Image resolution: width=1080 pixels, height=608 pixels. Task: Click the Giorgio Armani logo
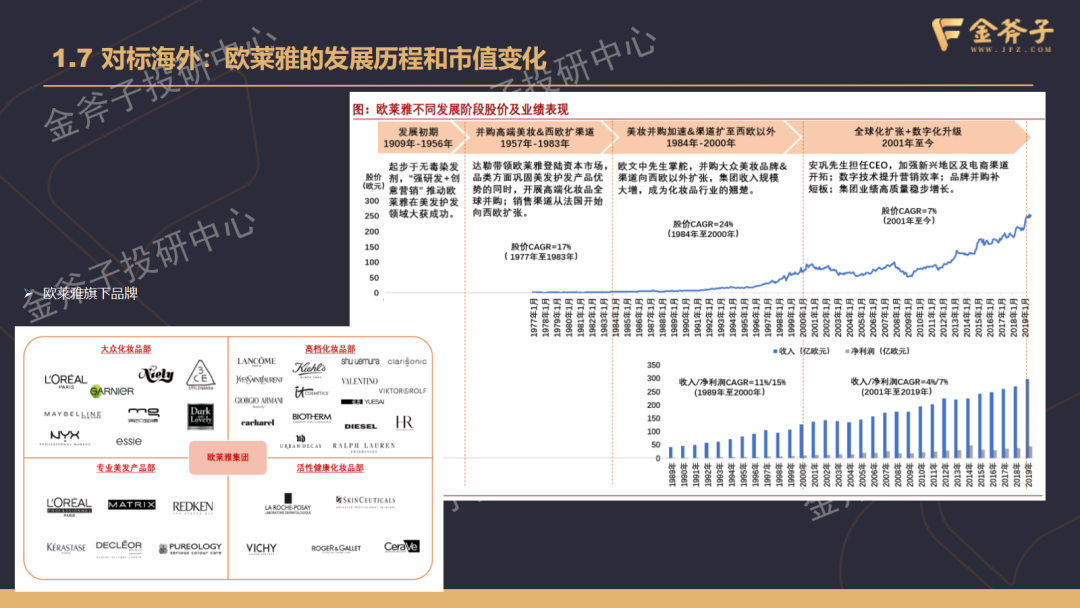click(258, 401)
